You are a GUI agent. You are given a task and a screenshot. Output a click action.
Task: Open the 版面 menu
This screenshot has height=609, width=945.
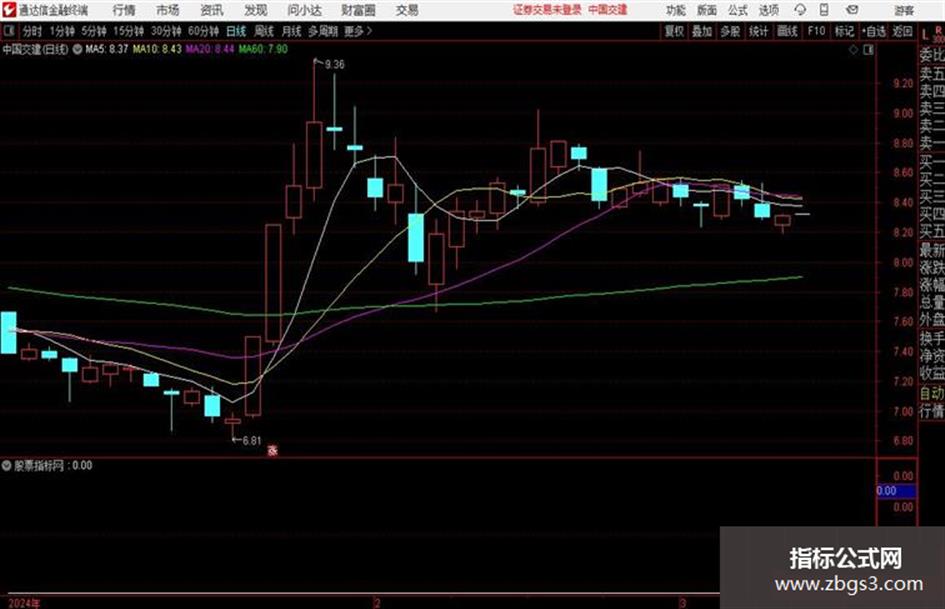pyautogui.click(x=707, y=10)
